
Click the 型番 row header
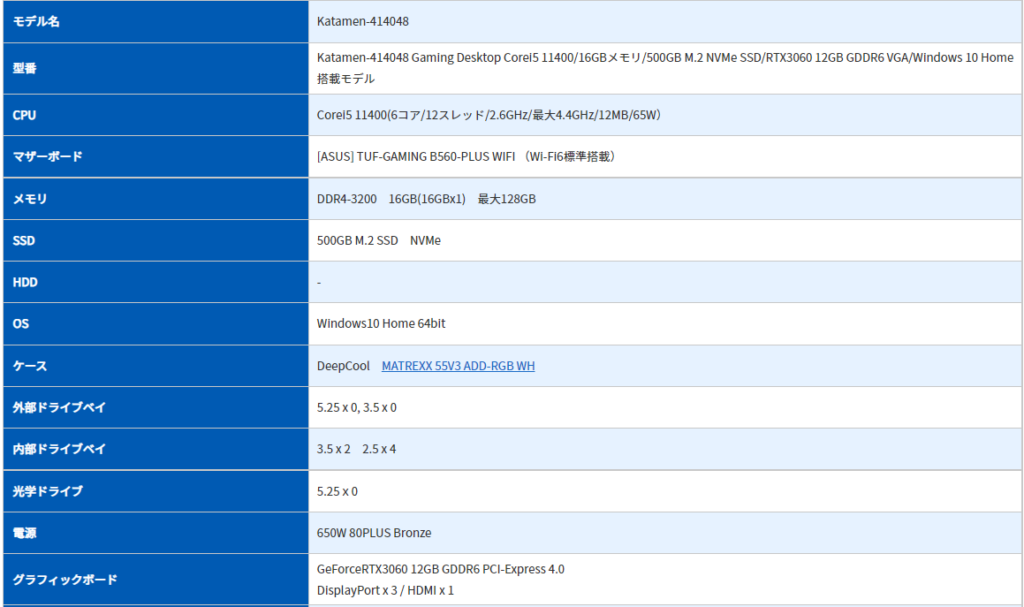[x=25, y=68]
